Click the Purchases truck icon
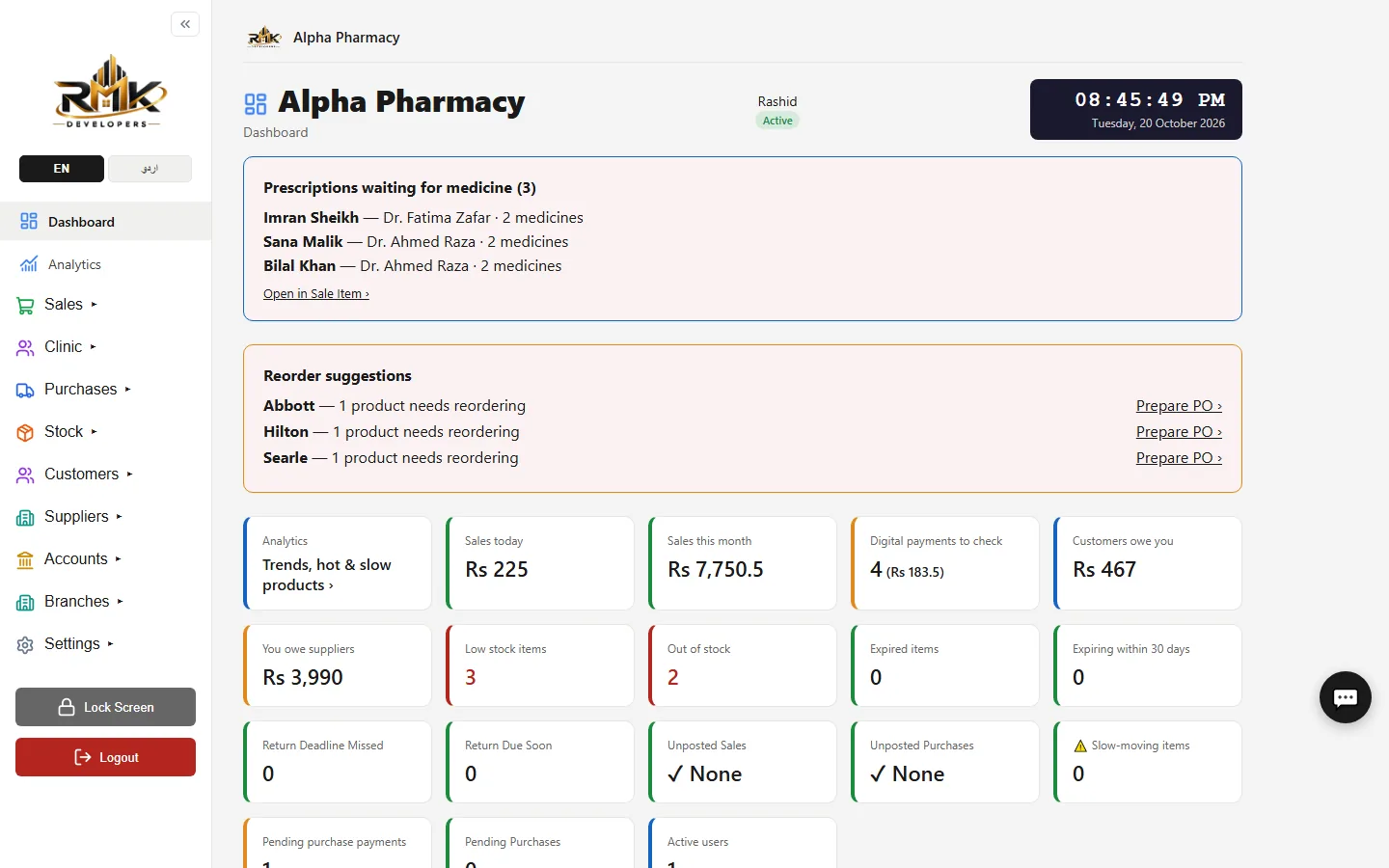The height and width of the screenshot is (868, 1389). (25, 391)
